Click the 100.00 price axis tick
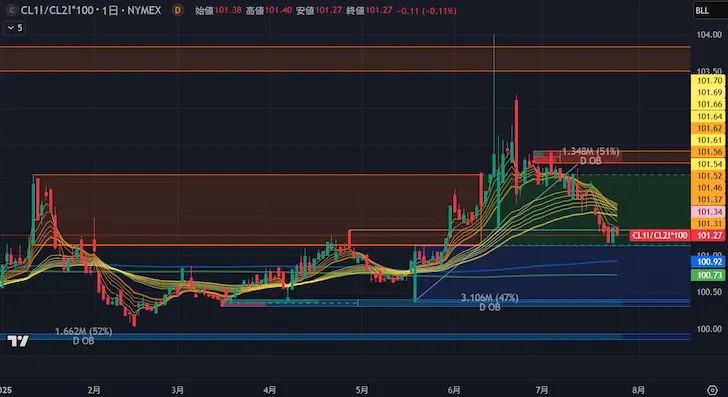This screenshot has height=397, width=728. 709,329
